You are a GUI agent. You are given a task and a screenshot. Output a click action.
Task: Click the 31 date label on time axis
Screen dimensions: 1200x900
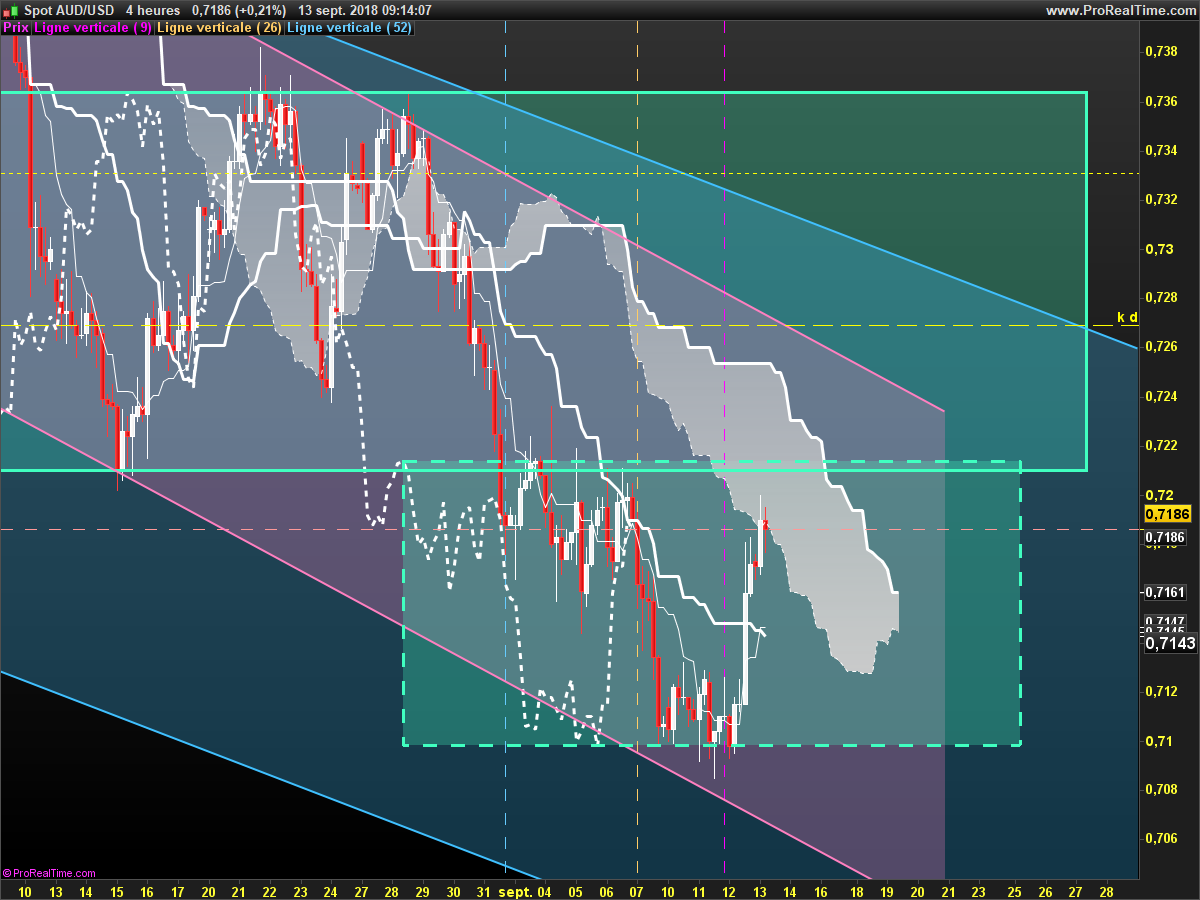[x=484, y=890]
